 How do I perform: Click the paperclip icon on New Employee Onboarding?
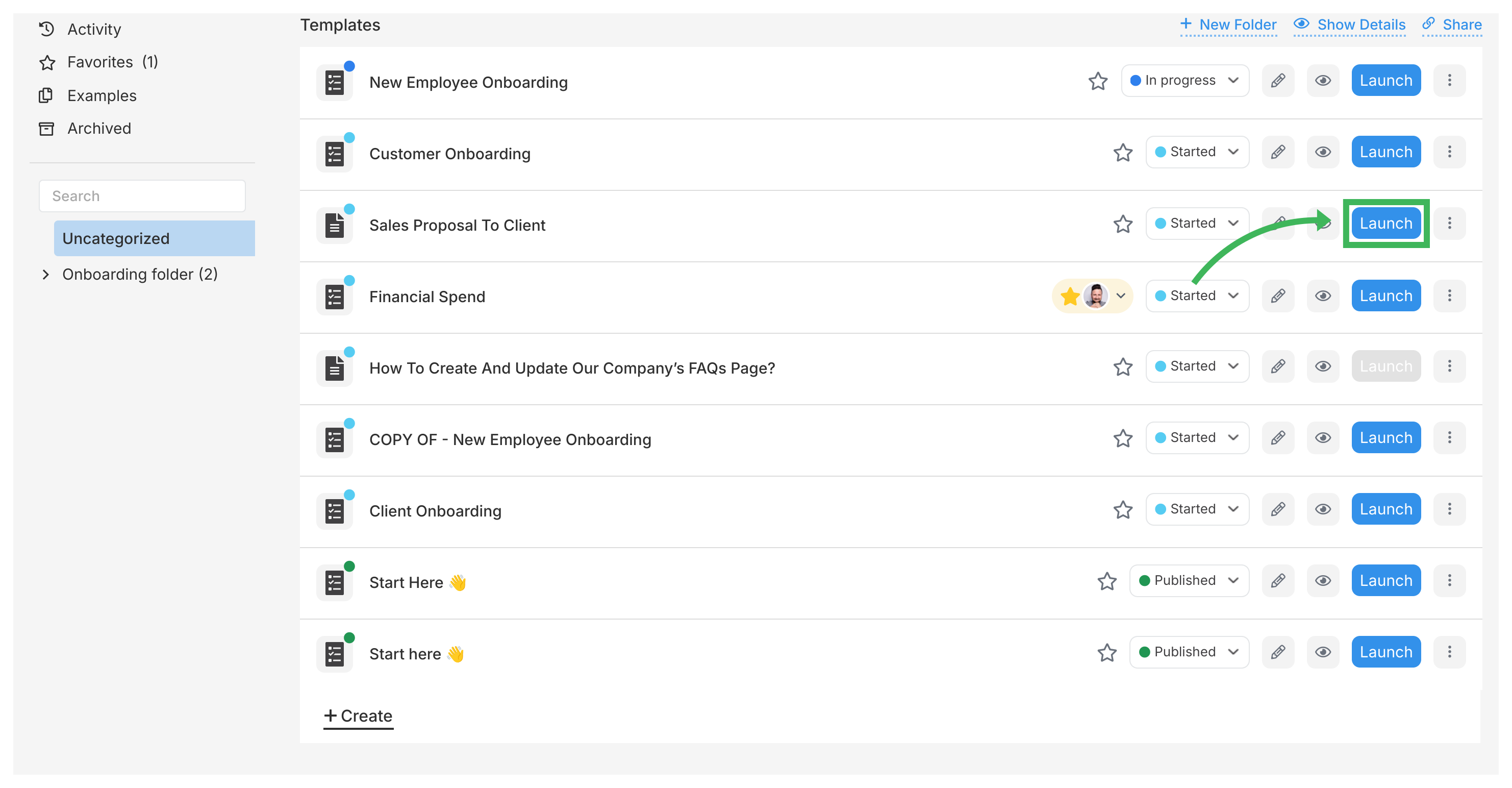tap(1277, 81)
